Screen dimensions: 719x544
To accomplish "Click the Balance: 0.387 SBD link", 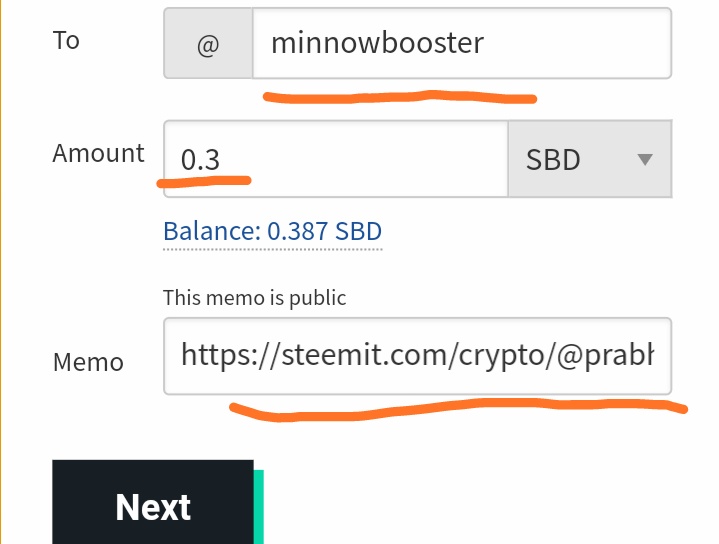I will (x=272, y=231).
